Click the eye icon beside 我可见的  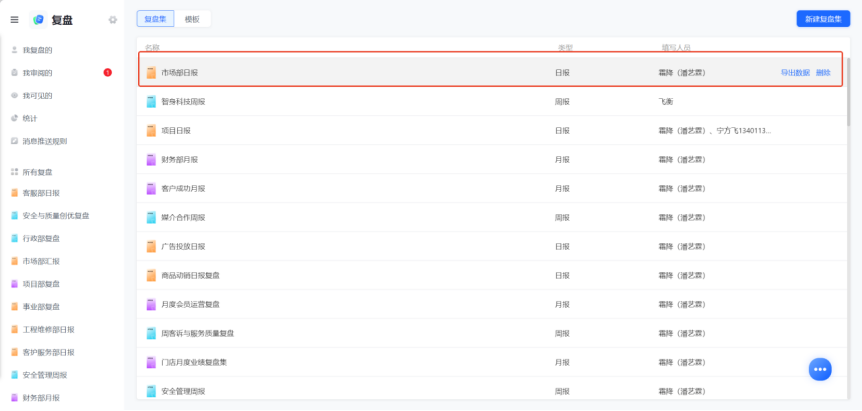click(14, 96)
